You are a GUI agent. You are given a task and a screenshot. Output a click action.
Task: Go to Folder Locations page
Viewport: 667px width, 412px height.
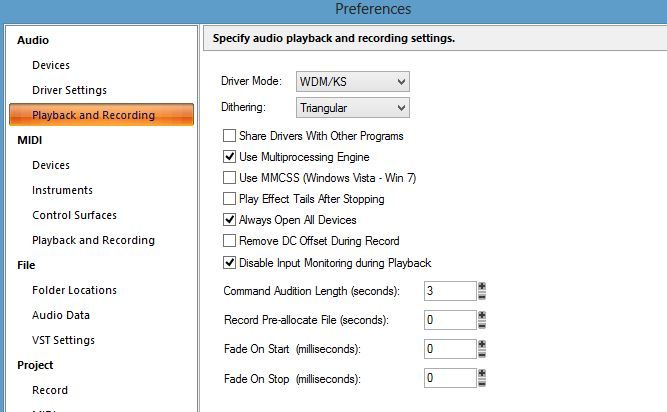tap(74, 290)
